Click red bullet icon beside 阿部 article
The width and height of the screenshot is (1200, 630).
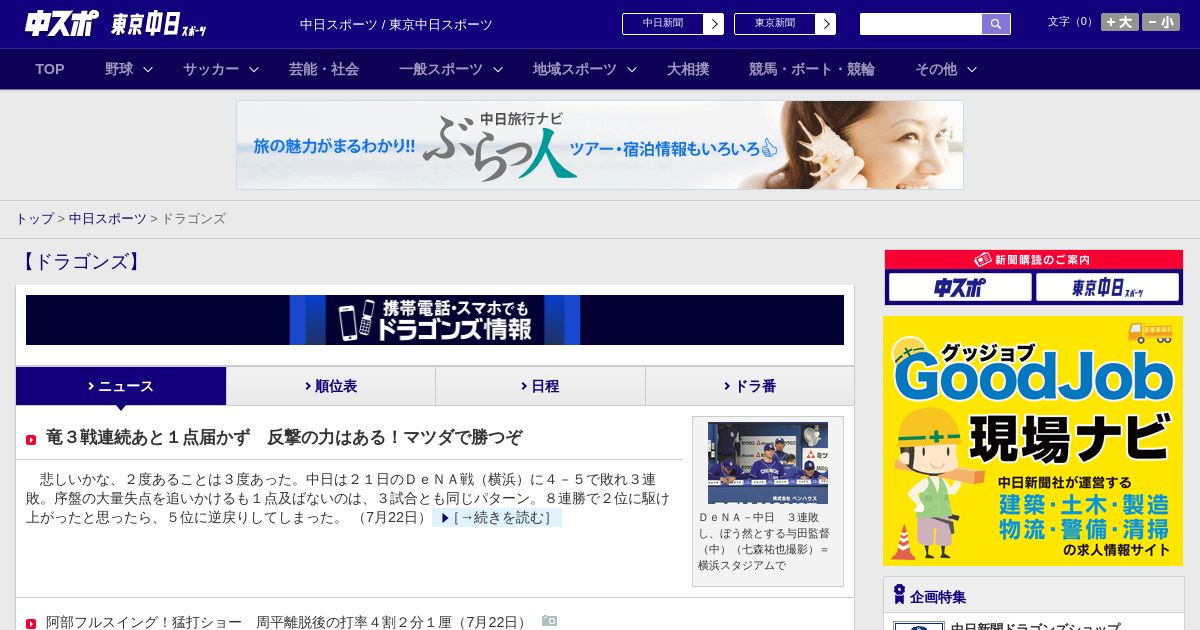point(31,624)
